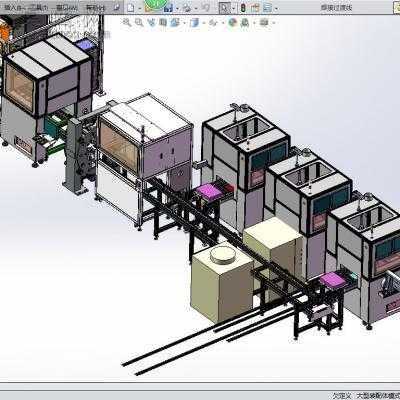This screenshot has width=400, height=400.
Task: Save the assembly with the floppy disk icon
Action: click(x=168, y=8)
